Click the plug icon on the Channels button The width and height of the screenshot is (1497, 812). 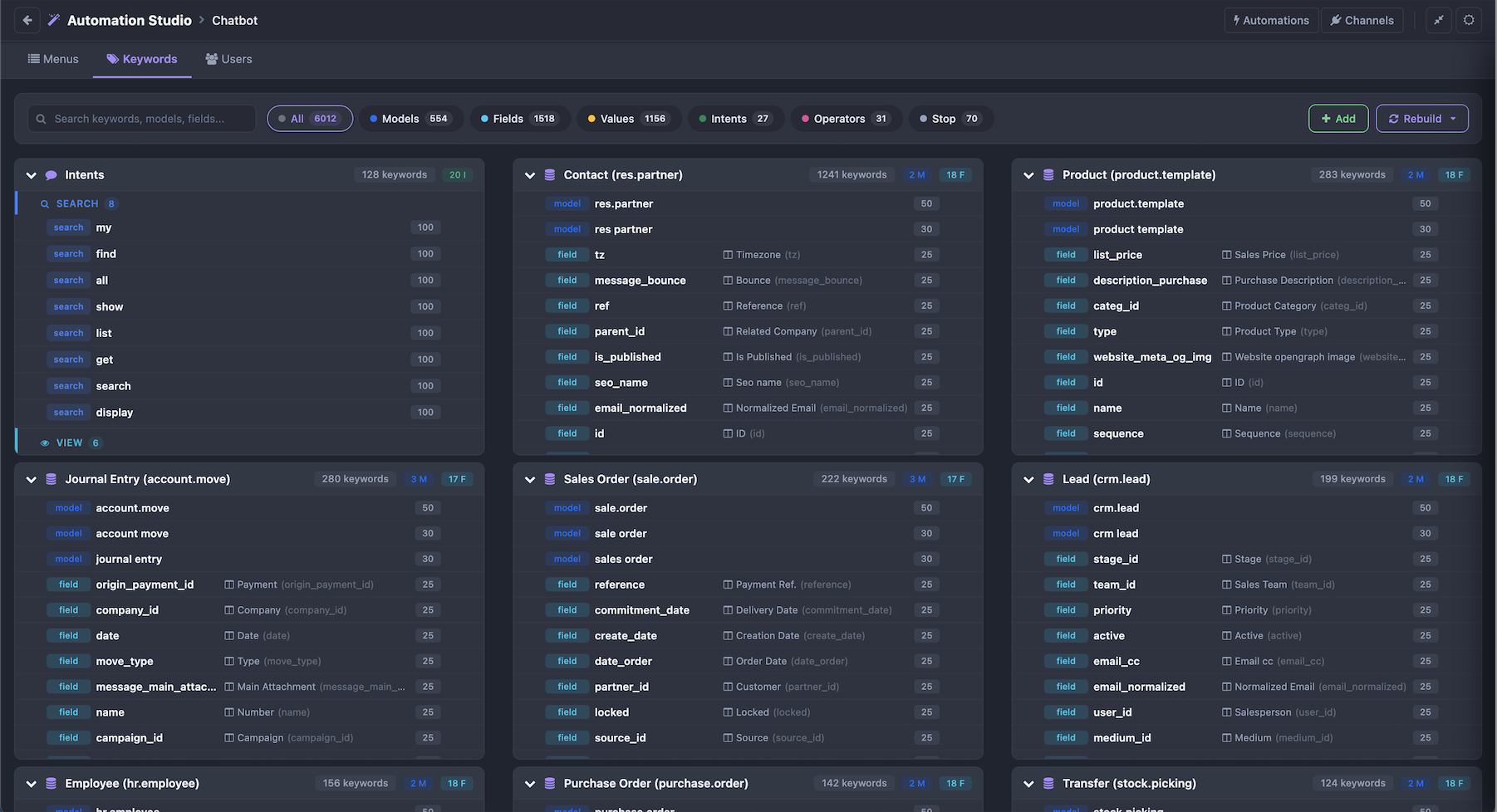[1334, 20]
